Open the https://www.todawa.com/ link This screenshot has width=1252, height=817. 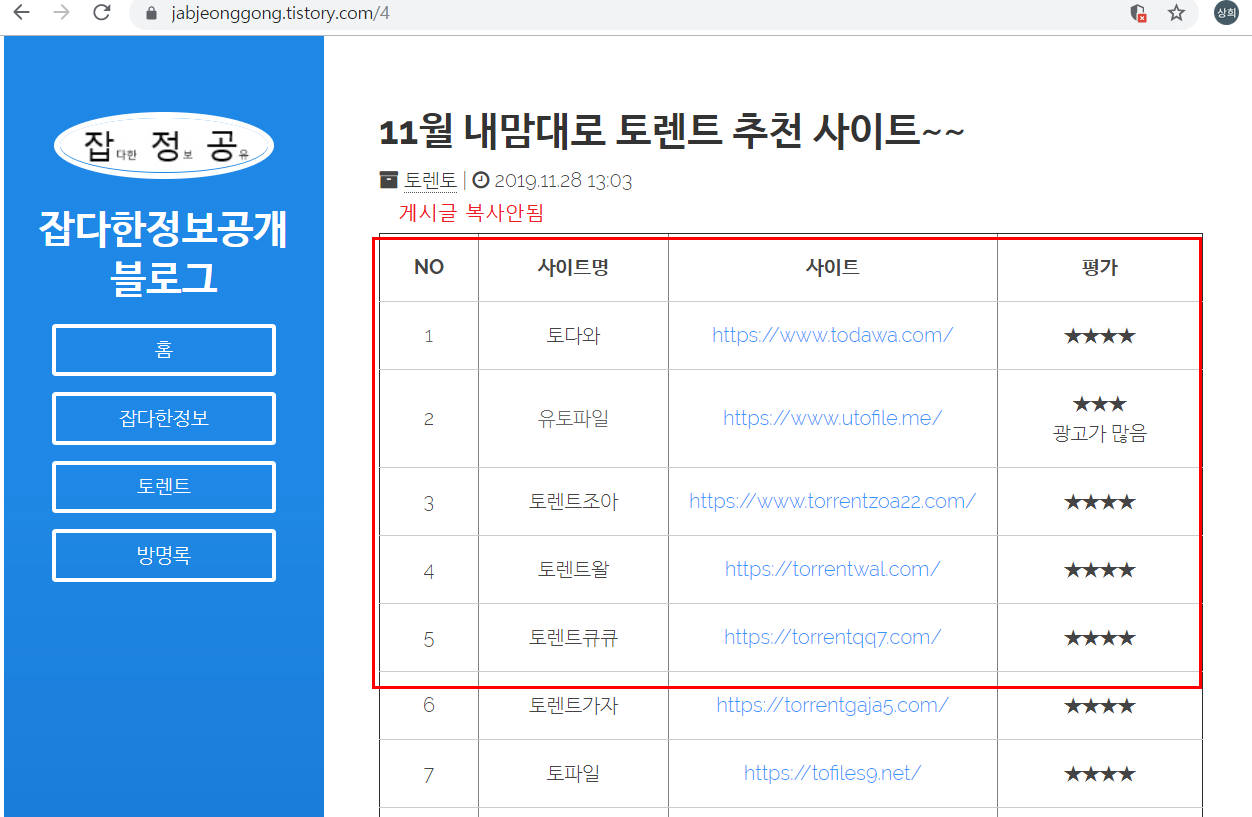click(832, 335)
